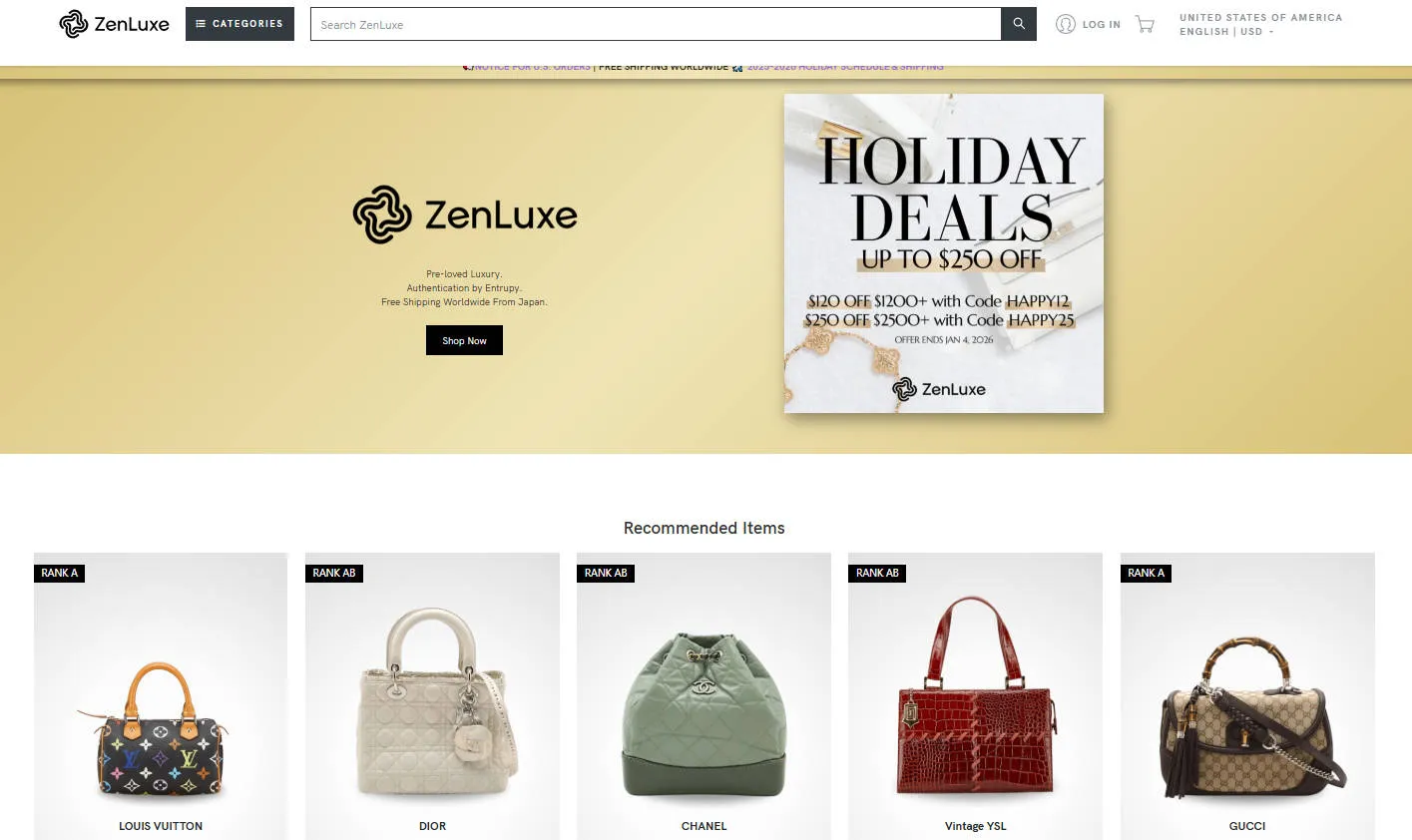The width and height of the screenshot is (1412, 840).
Task: Open the Categories hamburger menu
Action: click(x=239, y=24)
